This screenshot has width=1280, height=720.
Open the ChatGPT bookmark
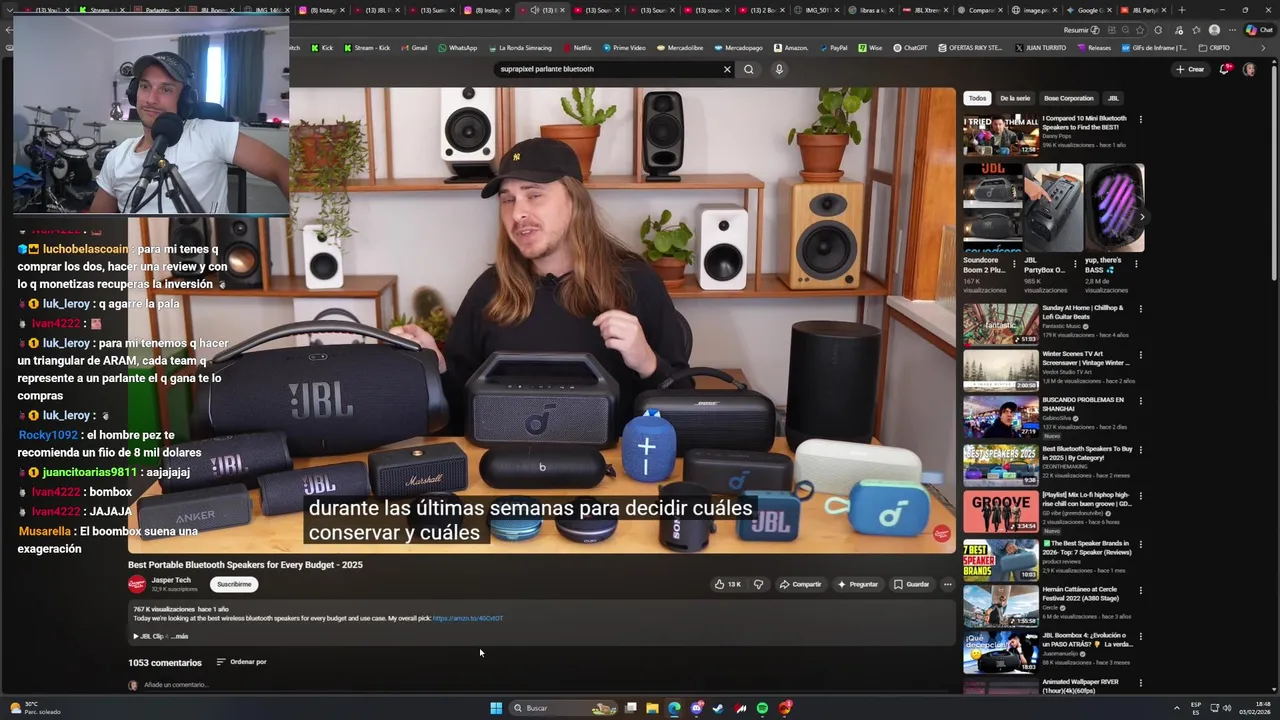(x=911, y=48)
